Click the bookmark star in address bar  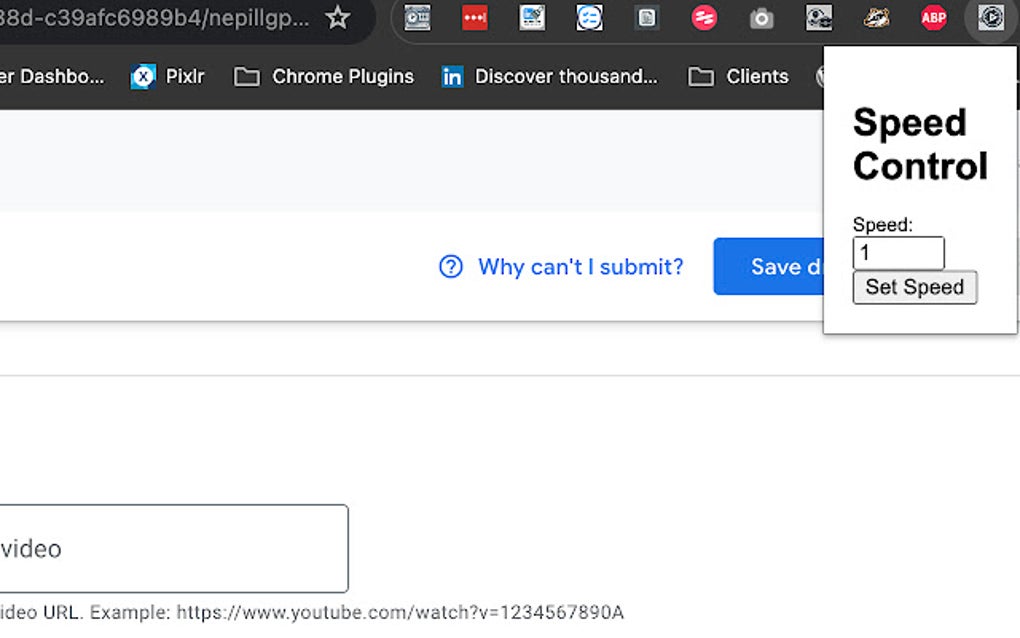coord(337,17)
